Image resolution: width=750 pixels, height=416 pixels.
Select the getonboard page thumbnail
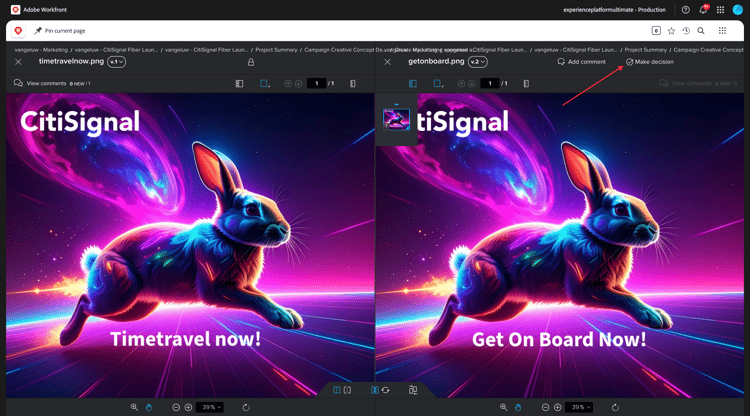(x=396, y=119)
